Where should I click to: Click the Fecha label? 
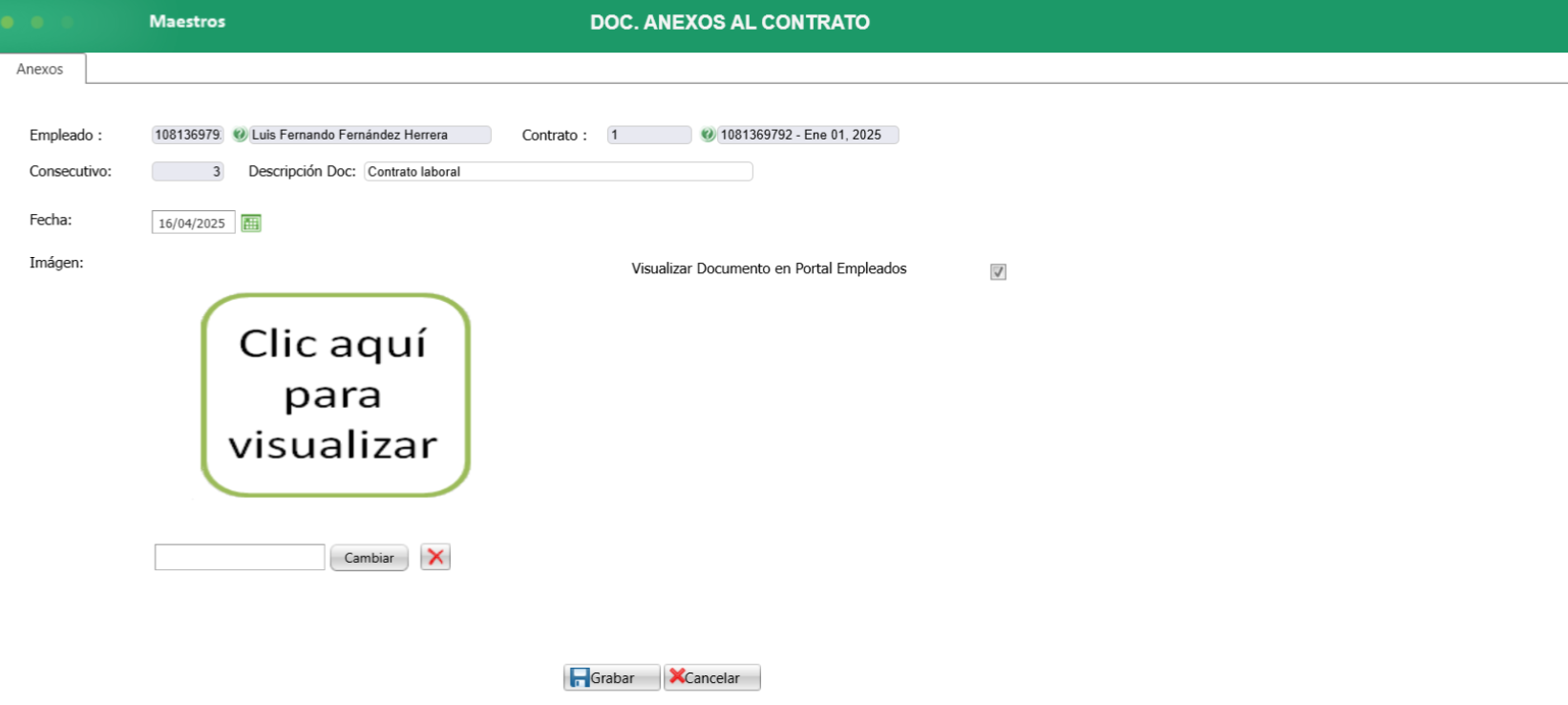coord(51,220)
